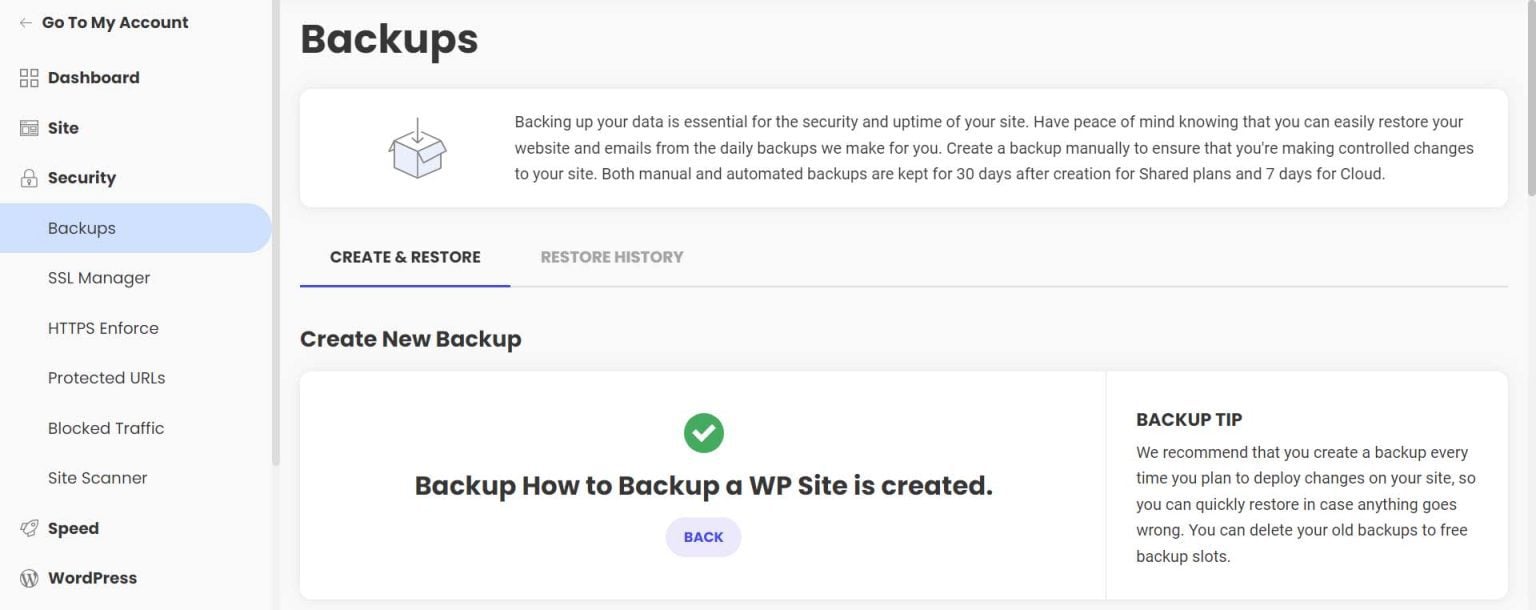
Task: View Blocked Traffic settings
Action: [105, 427]
